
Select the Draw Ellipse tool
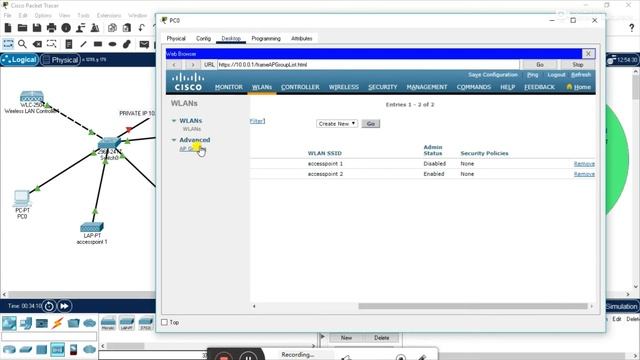click(113, 44)
